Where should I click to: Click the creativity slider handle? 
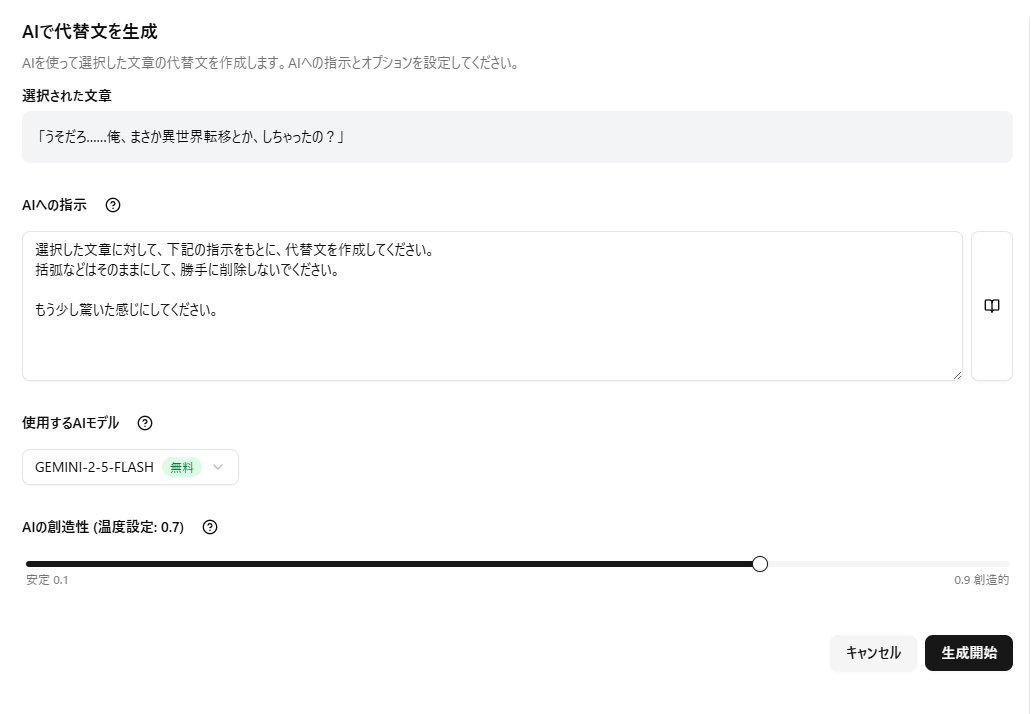pyautogui.click(x=760, y=564)
